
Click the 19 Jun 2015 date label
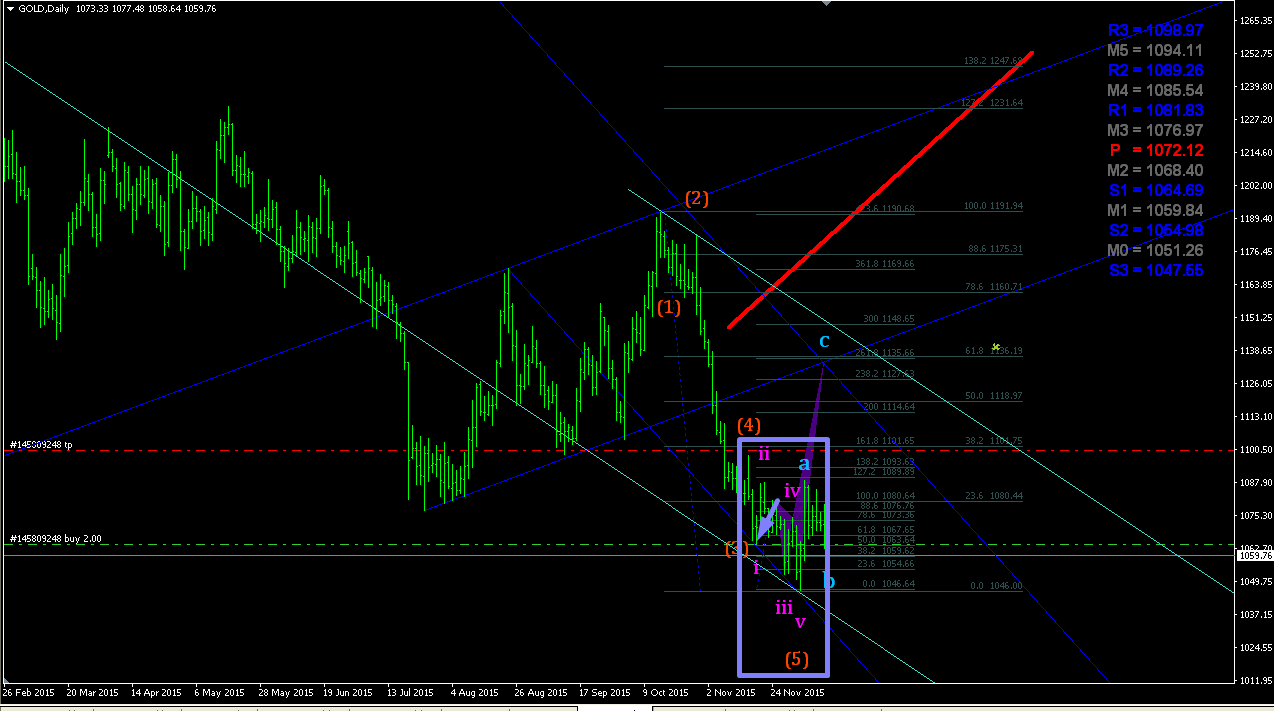[x=349, y=691]
